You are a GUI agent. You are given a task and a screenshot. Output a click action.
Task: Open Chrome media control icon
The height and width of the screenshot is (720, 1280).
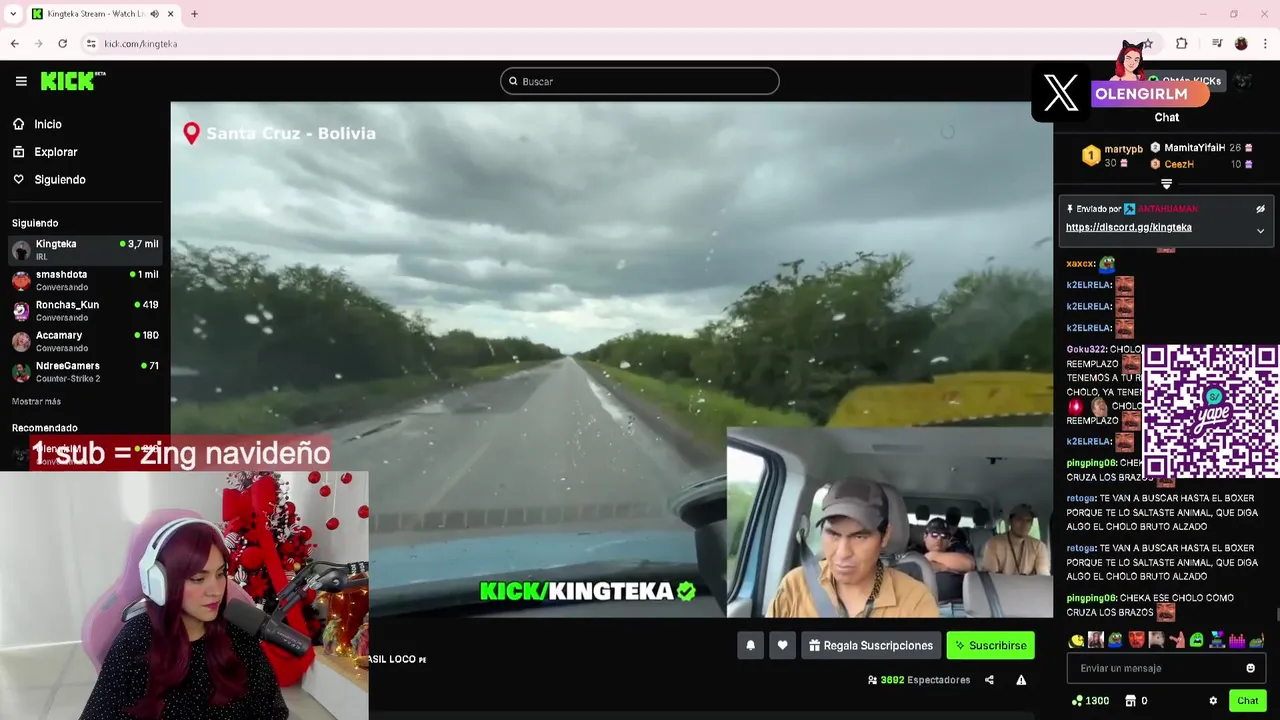[x=1217, y=44]
